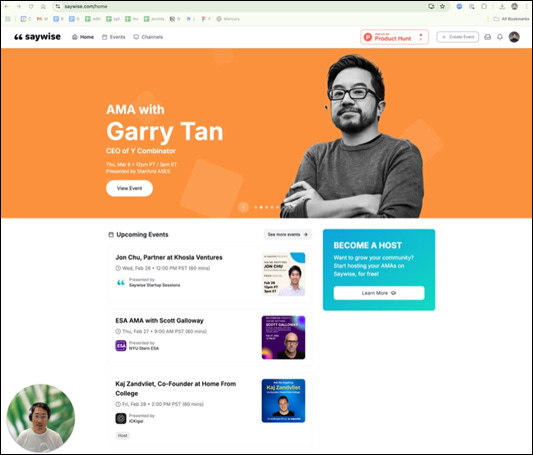Open the Notion bookmark
Viewport: 533px width, 455px height.
(175, 19)
